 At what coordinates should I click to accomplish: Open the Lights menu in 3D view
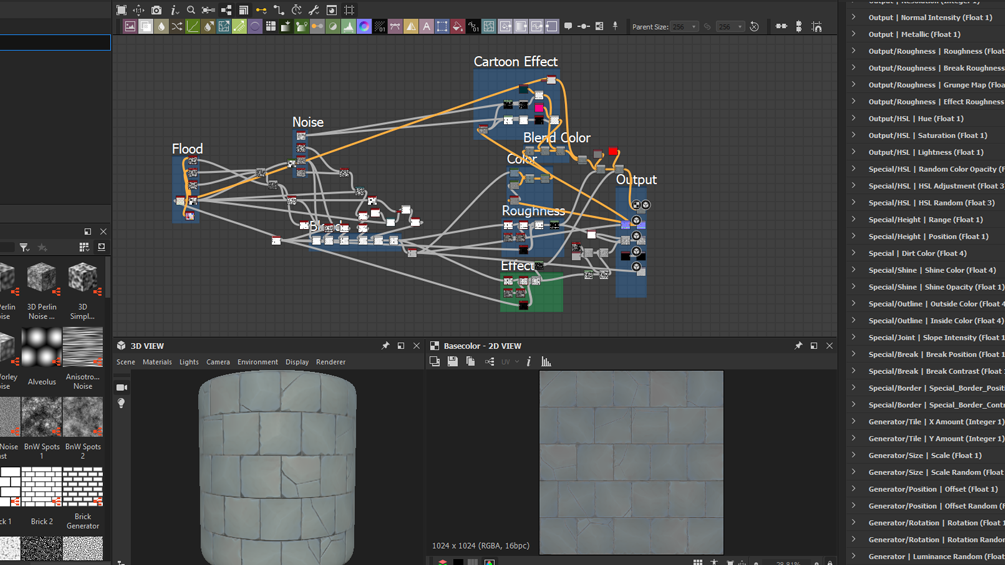(189, 362)
